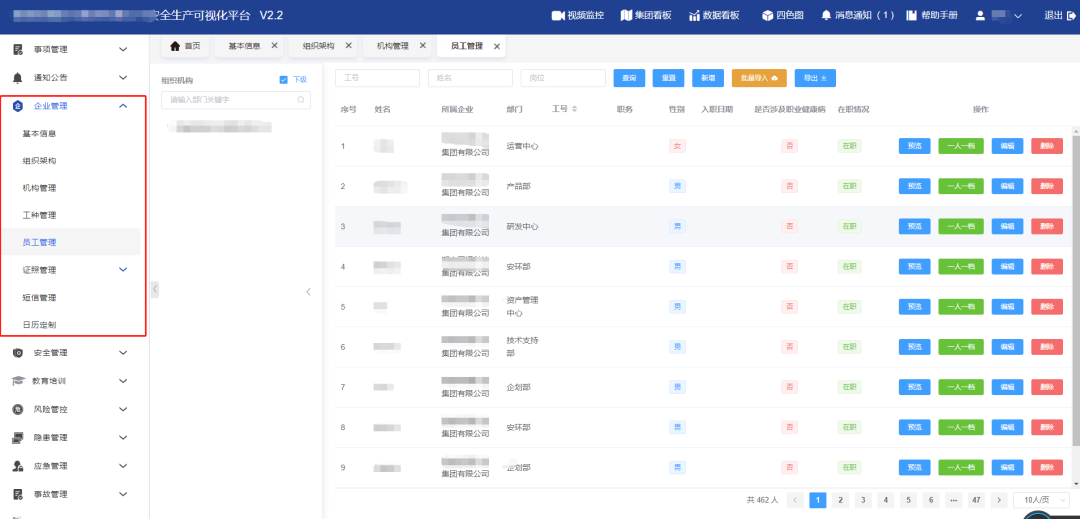Click the orange 批量导入 button

(759, 78)
